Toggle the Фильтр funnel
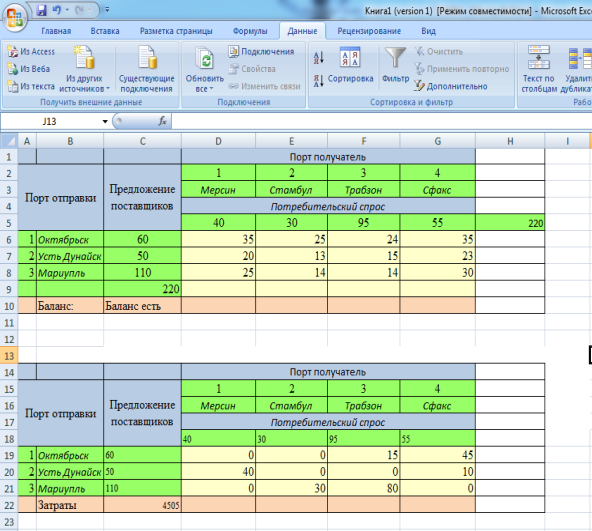This screenshot has height=531, width=592. click(x=395, y=65)
